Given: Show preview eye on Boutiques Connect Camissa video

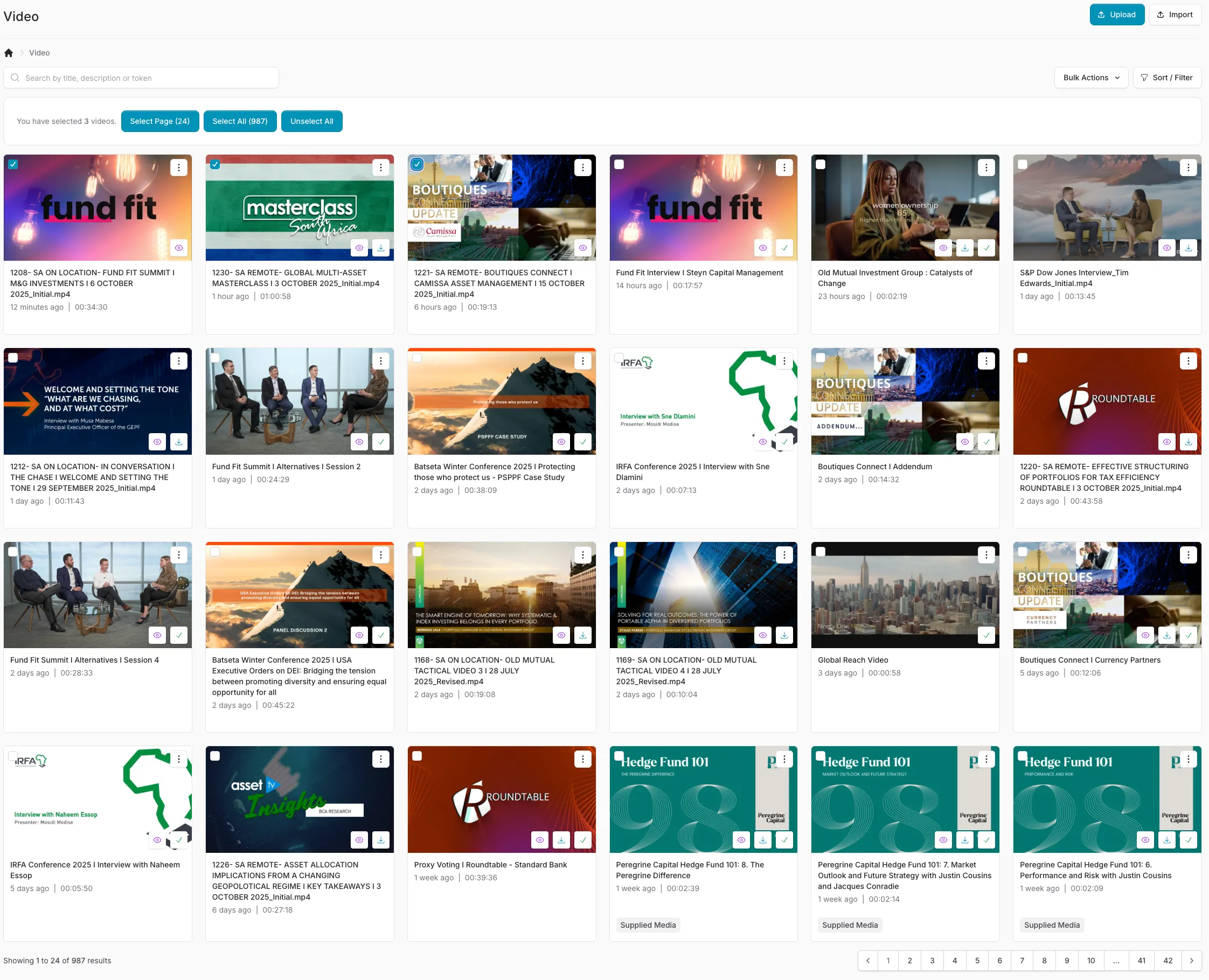Looking at the screenshot, I should (582, 248).
